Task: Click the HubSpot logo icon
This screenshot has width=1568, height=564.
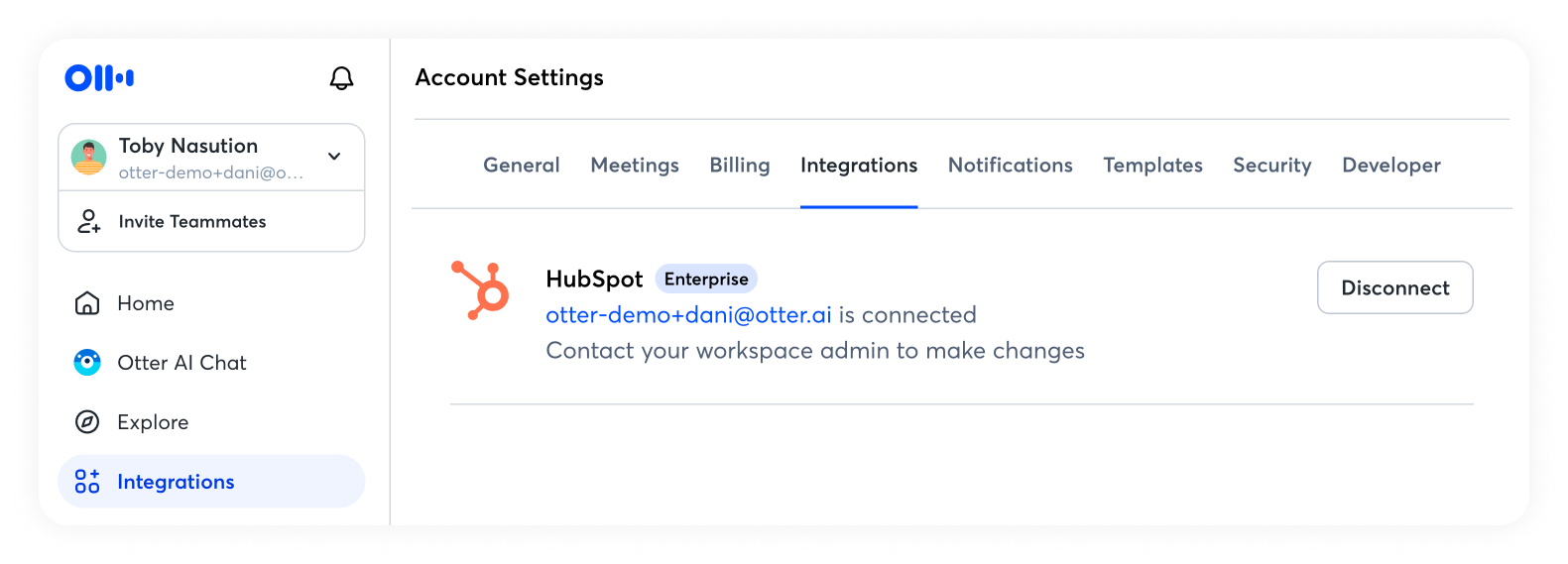Action: tap(481, 289)
